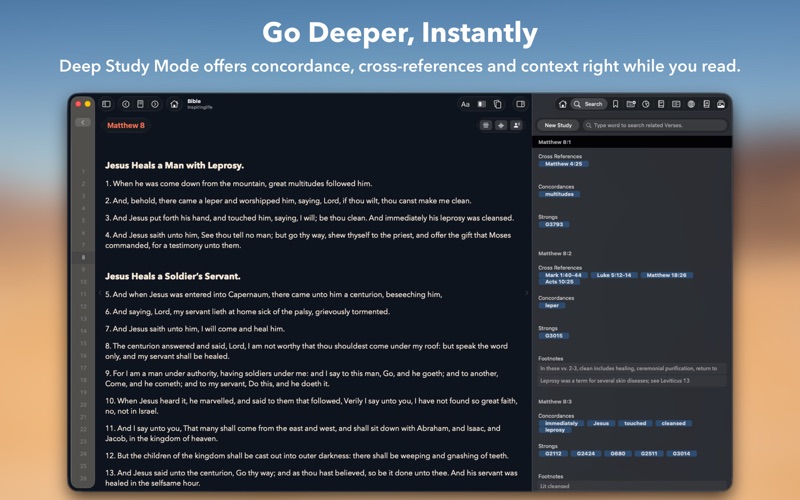Screen dimensions: 800x500
Task: Open the clock history icon
Action: (646, 104)
